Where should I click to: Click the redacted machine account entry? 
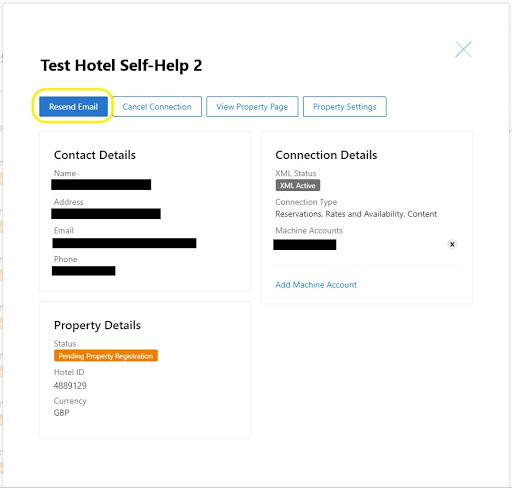[x=305, y=245]
